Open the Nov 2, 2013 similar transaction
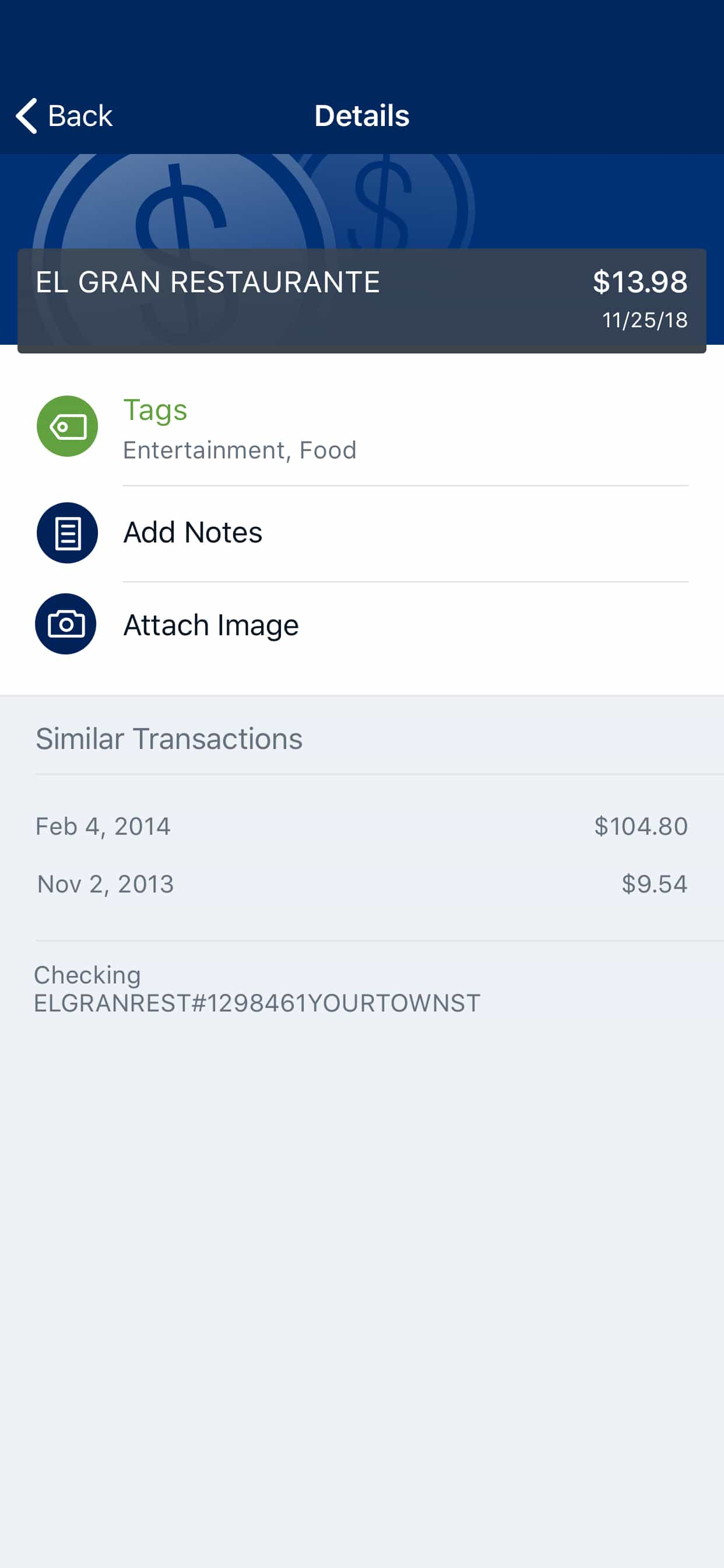 point(106,884)
